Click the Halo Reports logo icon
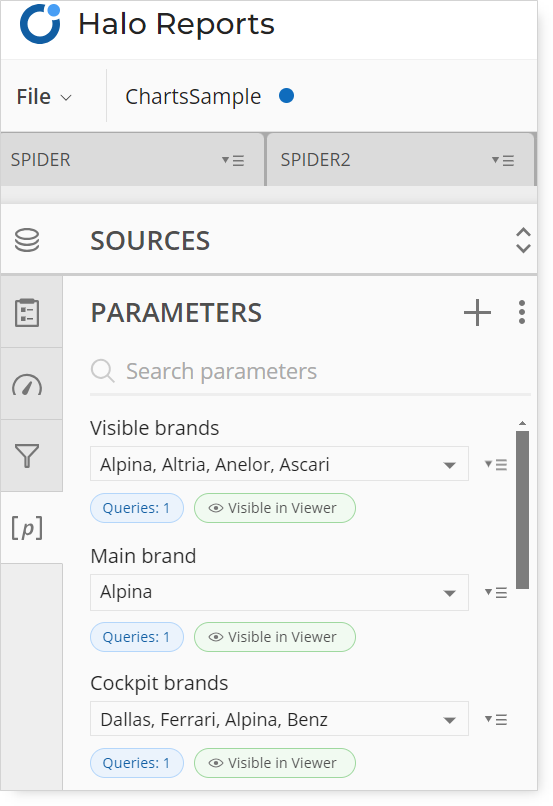Image resolution: width=553 pixels, height=806 pixels. (40, 24)
